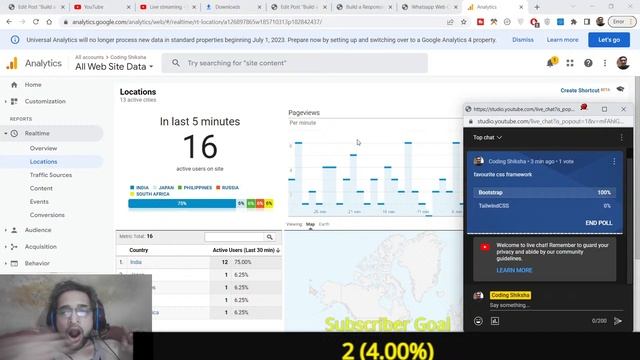Screen dimensions: 640x360
Task: Click the browser address bar URL
Action: coord(197,22)
